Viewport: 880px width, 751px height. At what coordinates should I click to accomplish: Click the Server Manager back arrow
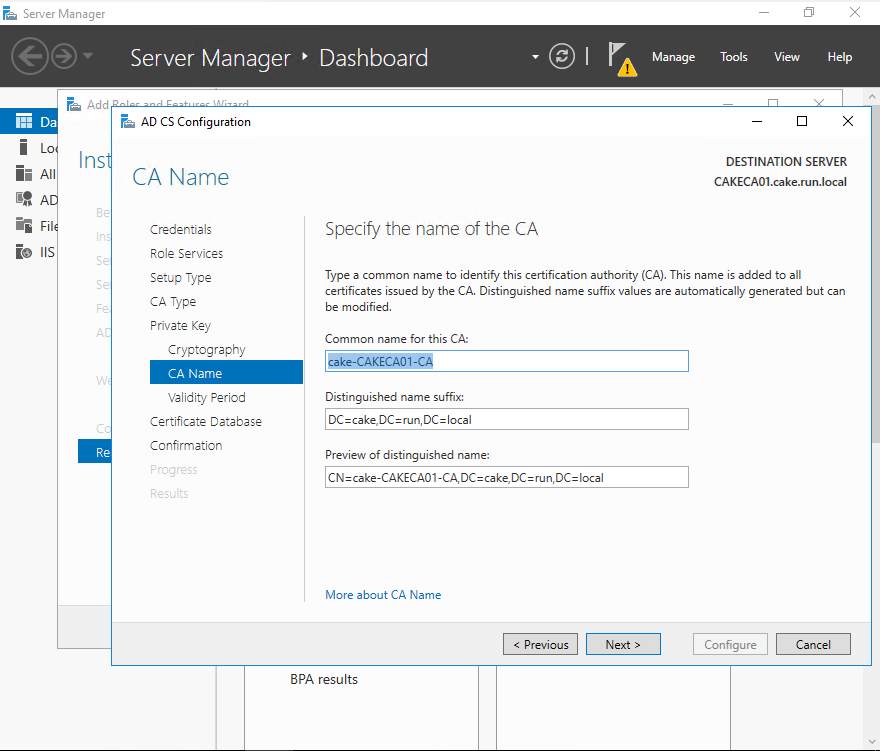pyautogui.click(x=29, y=56)
